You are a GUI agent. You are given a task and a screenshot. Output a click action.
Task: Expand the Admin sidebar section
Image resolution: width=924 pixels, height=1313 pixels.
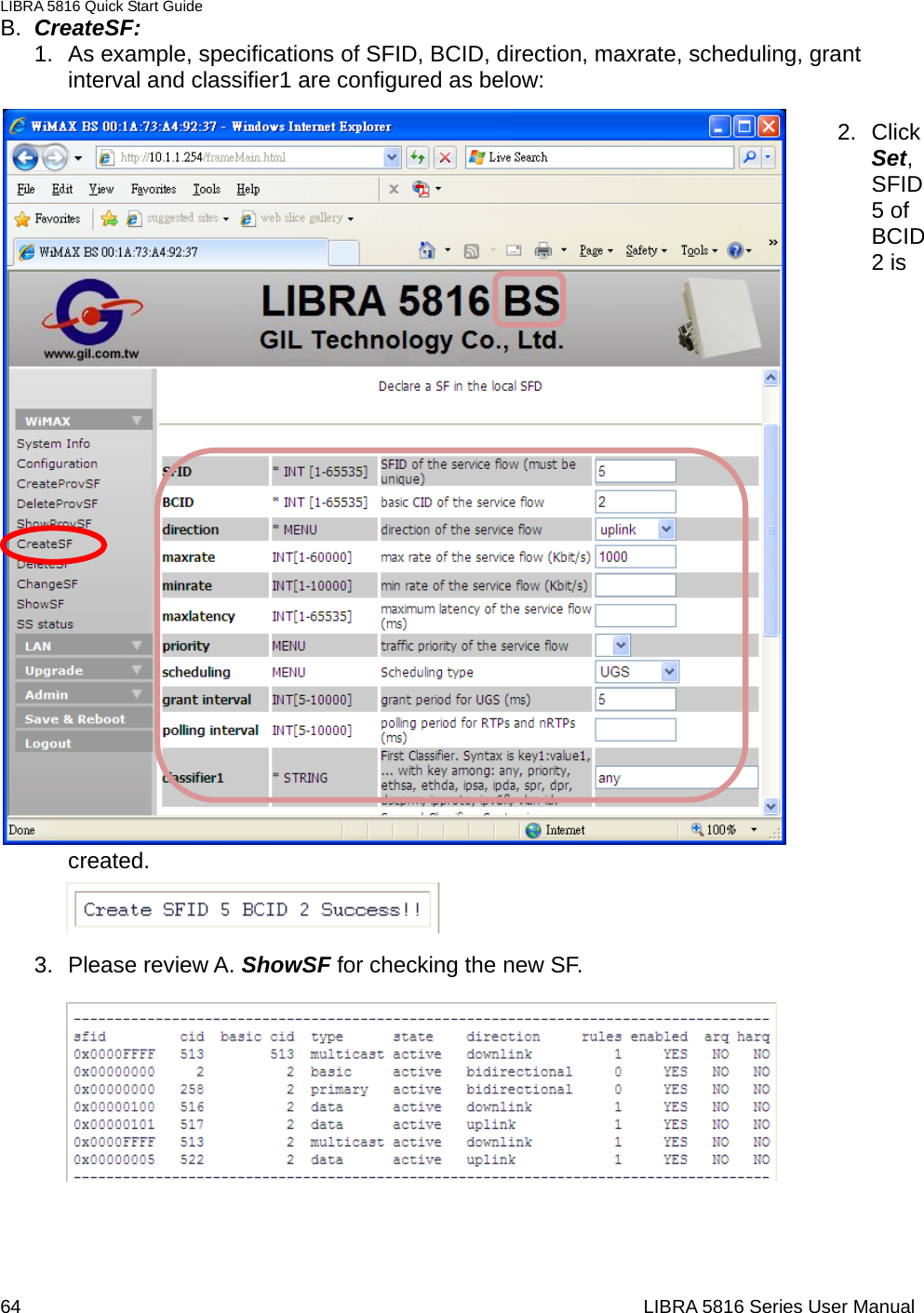point(83,694)
